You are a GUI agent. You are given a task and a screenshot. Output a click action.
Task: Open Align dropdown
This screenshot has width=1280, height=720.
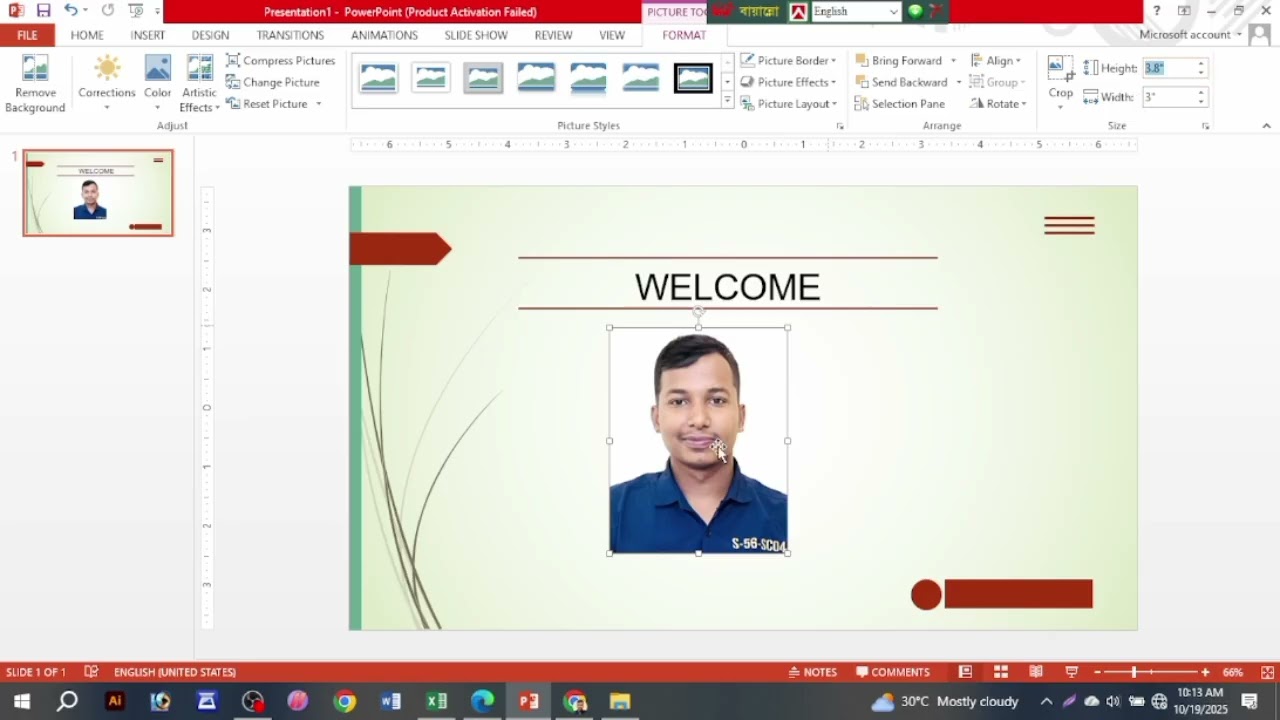[996, 61]
